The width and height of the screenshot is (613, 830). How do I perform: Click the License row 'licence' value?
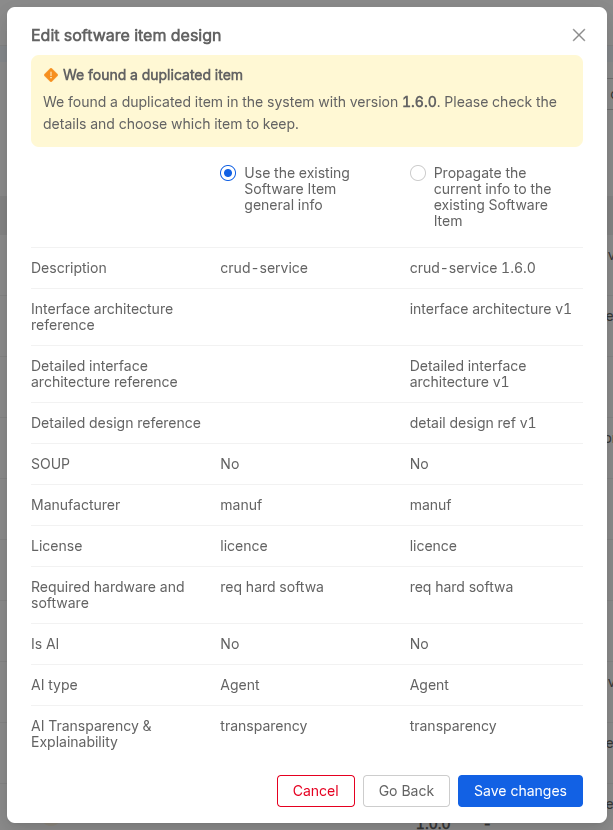(239, 546)
